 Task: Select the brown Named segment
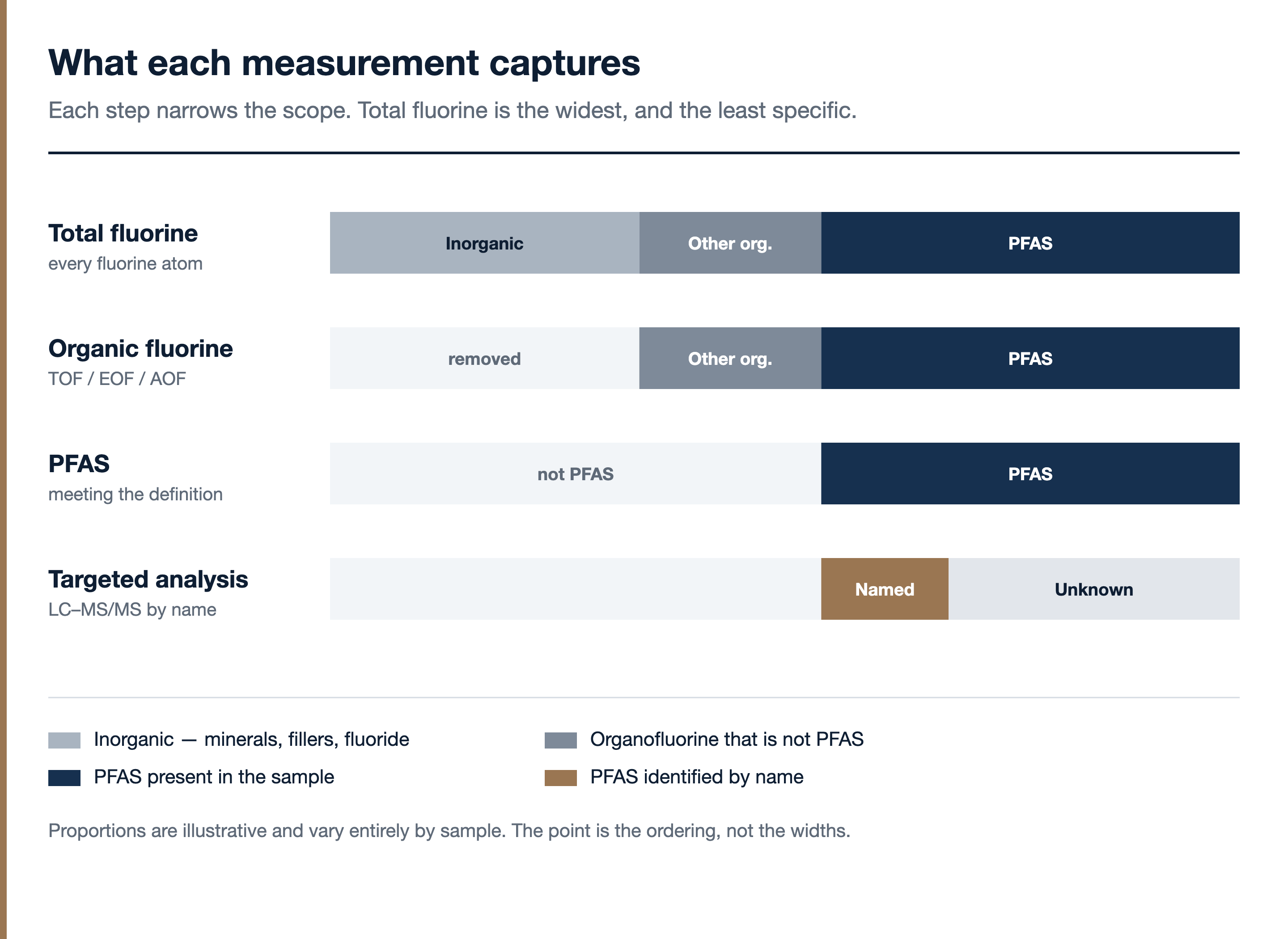(885, 589)
